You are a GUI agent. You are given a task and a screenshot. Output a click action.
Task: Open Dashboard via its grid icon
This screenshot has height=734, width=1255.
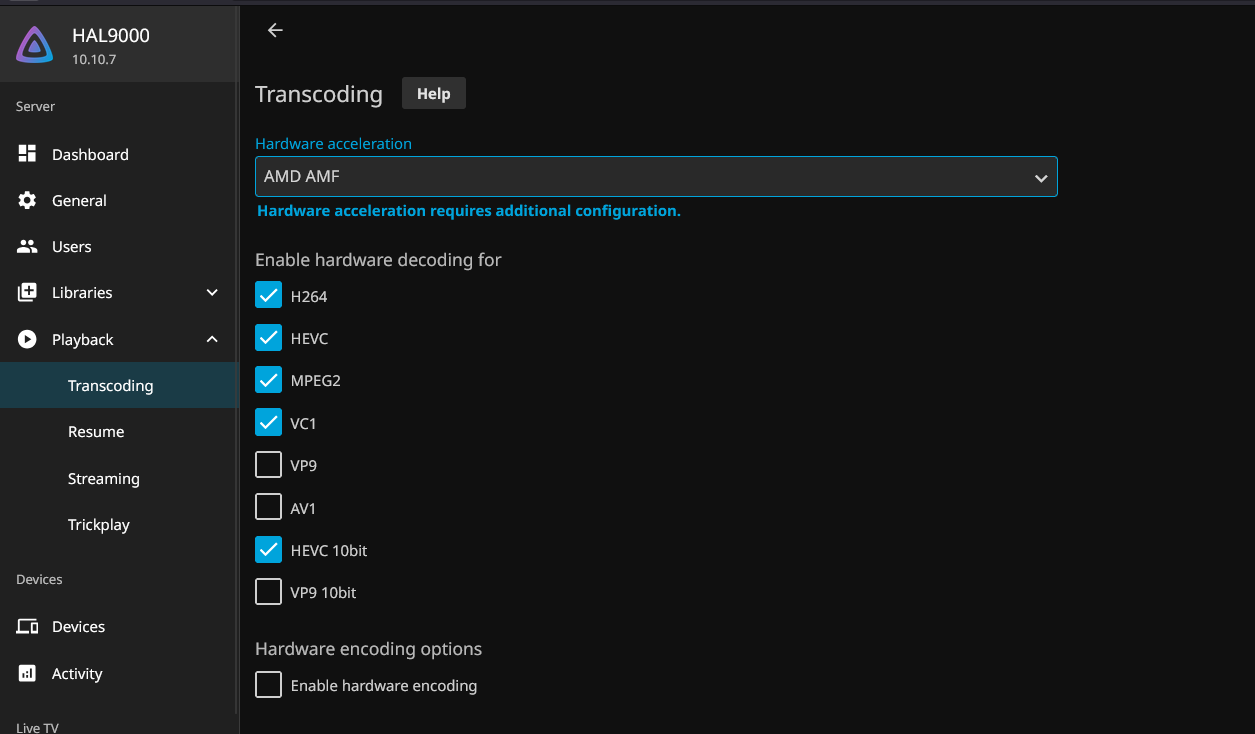(27, 154)
